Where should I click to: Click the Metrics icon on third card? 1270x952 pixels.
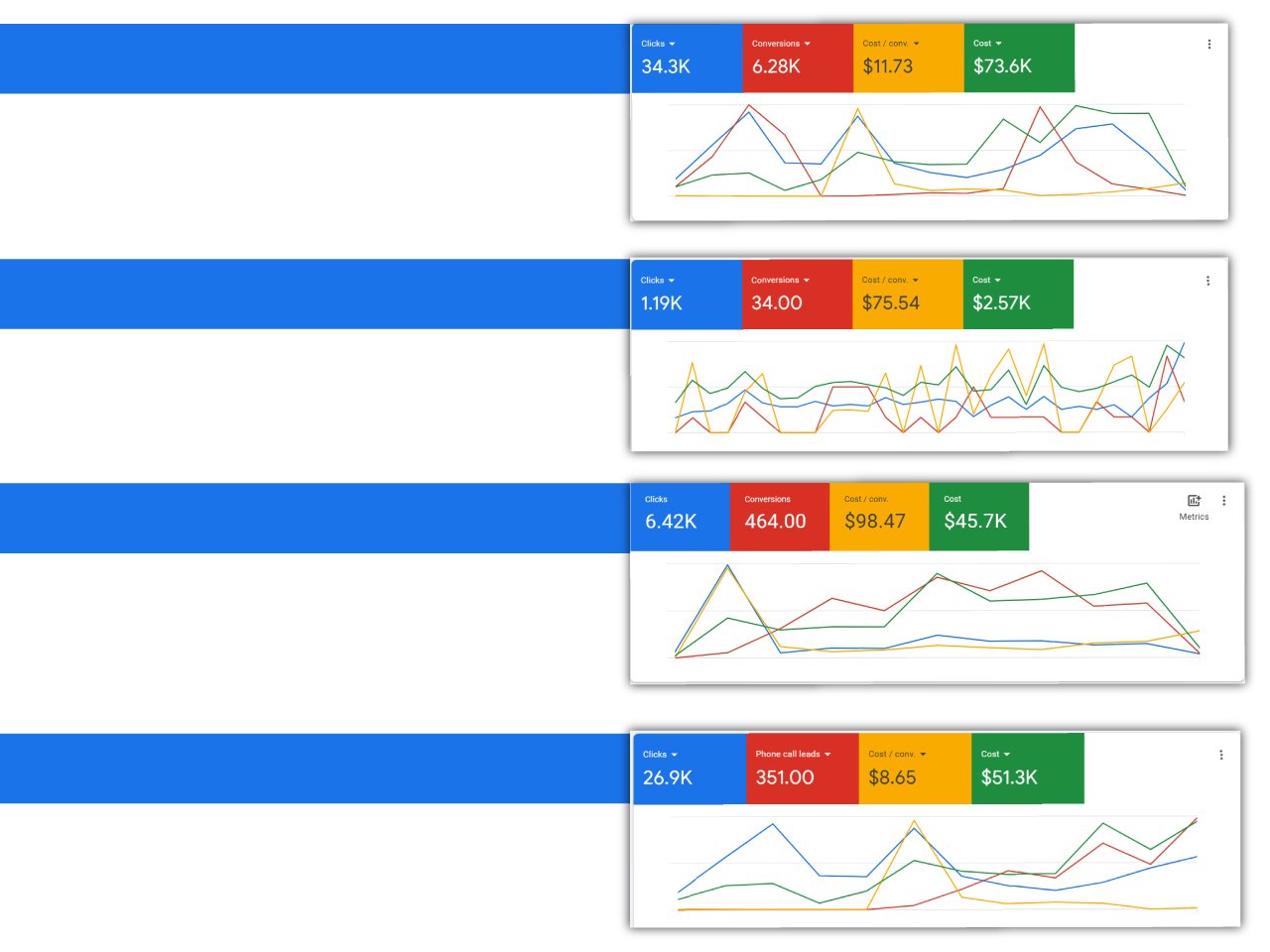pos(1194,507)
